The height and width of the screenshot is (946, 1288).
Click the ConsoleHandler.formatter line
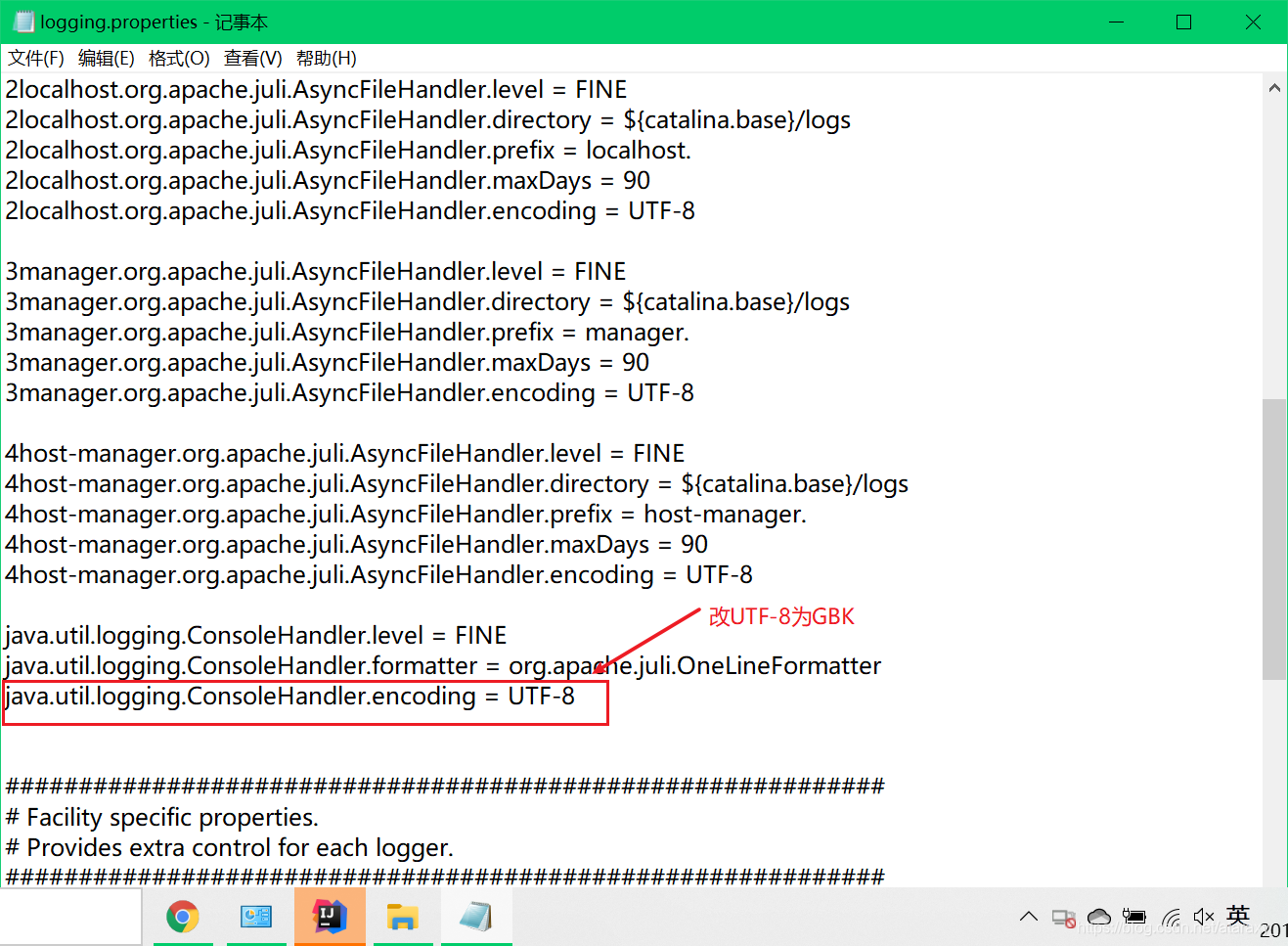pos(443,666)
